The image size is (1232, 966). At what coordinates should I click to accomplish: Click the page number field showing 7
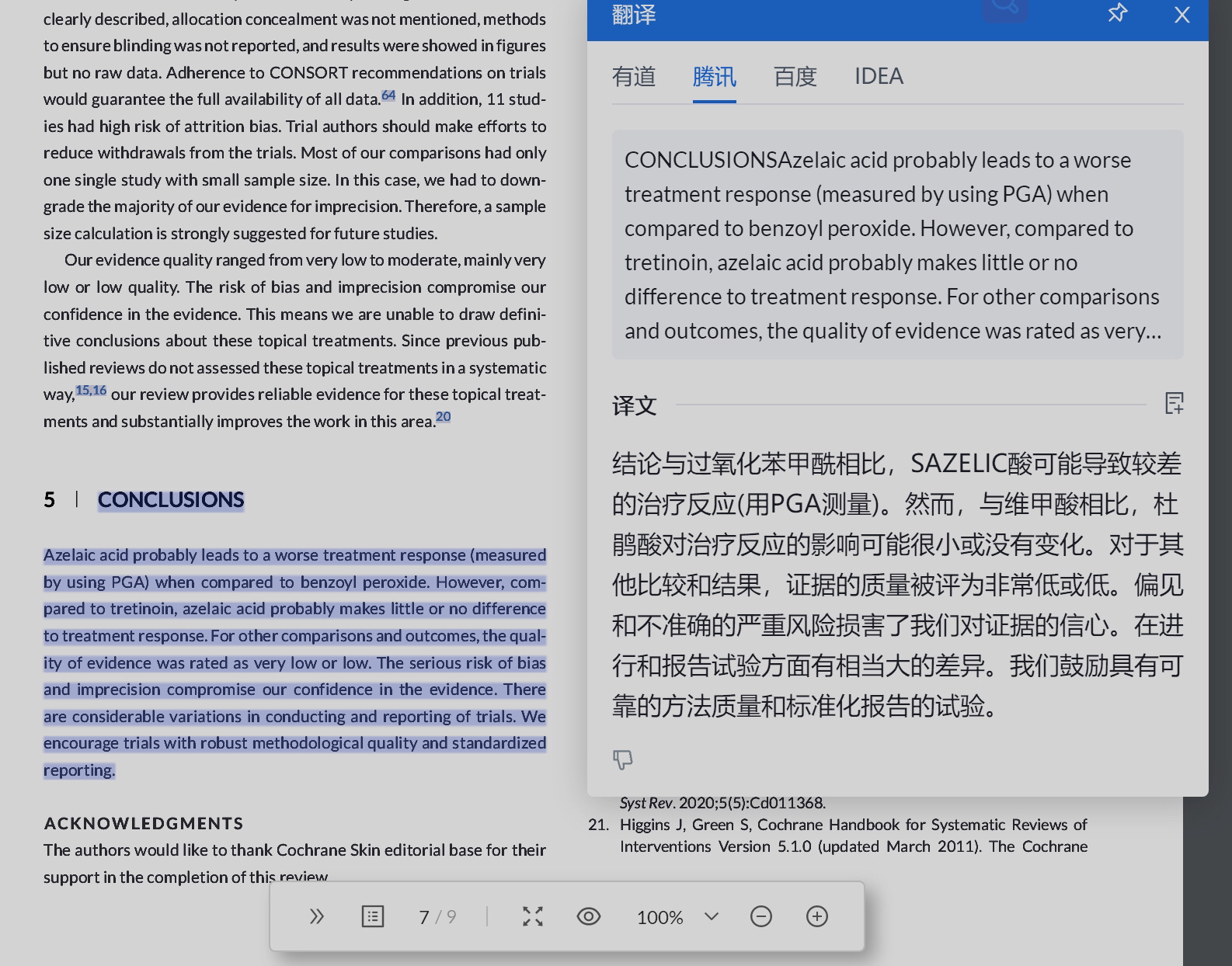pyautogui.click(x=424, y=917)
